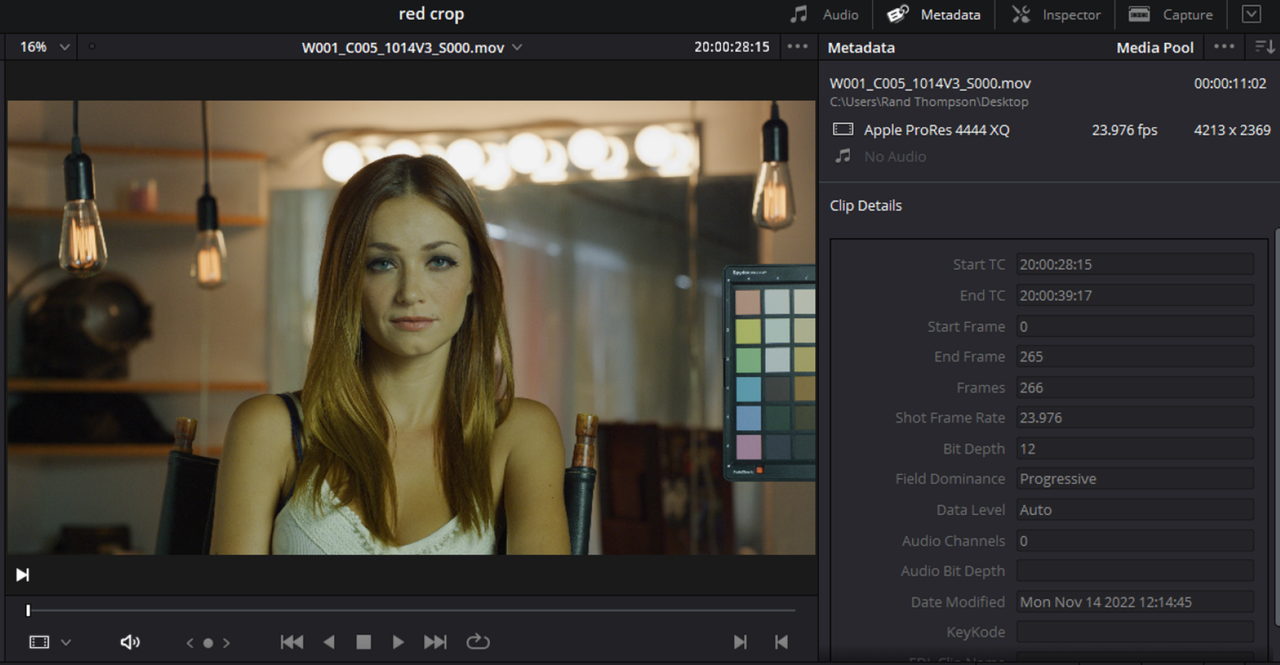Click the jog wheel dot control
The image size is (1280, 665).
pyautogui.click(x=208, y=643)
